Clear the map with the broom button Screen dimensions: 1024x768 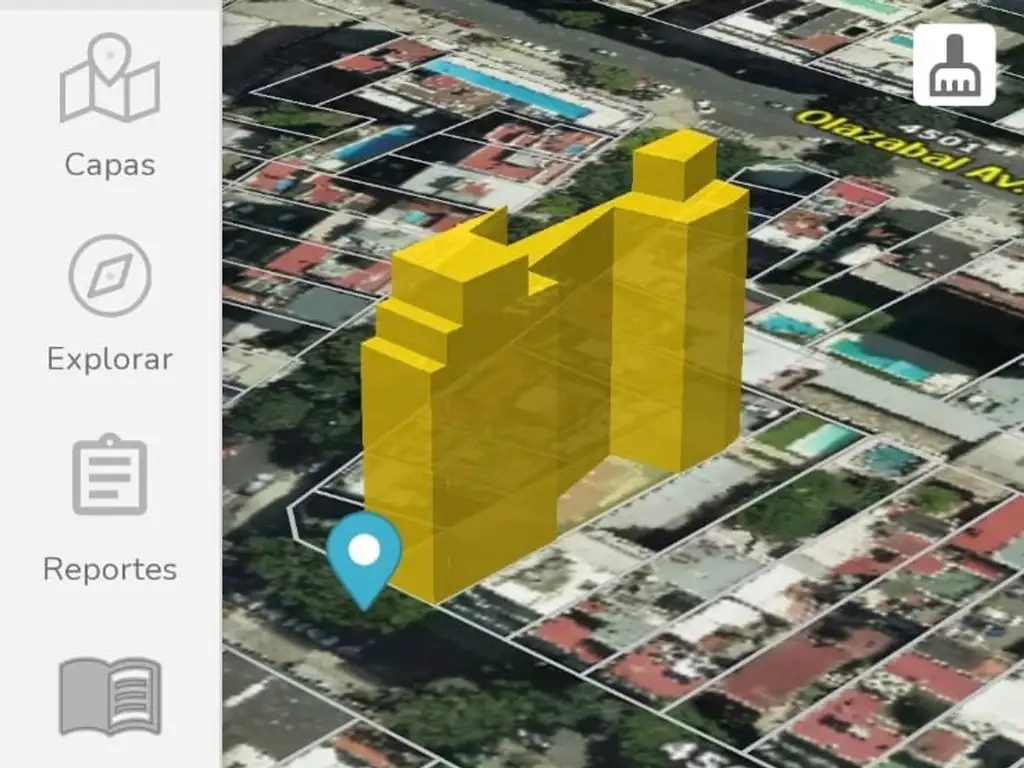click(954, 65)
